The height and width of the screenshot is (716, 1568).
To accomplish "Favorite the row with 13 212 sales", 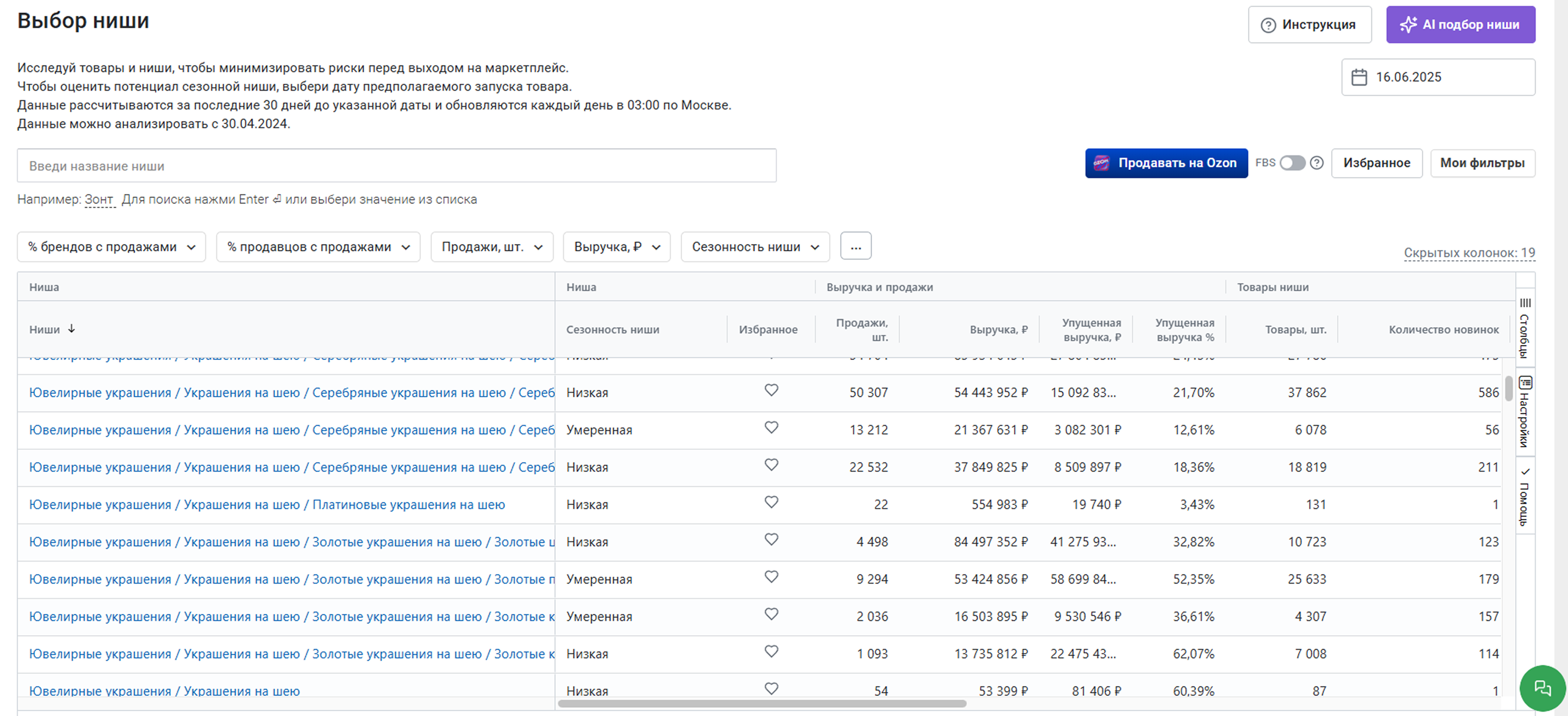I will point(771,428).
